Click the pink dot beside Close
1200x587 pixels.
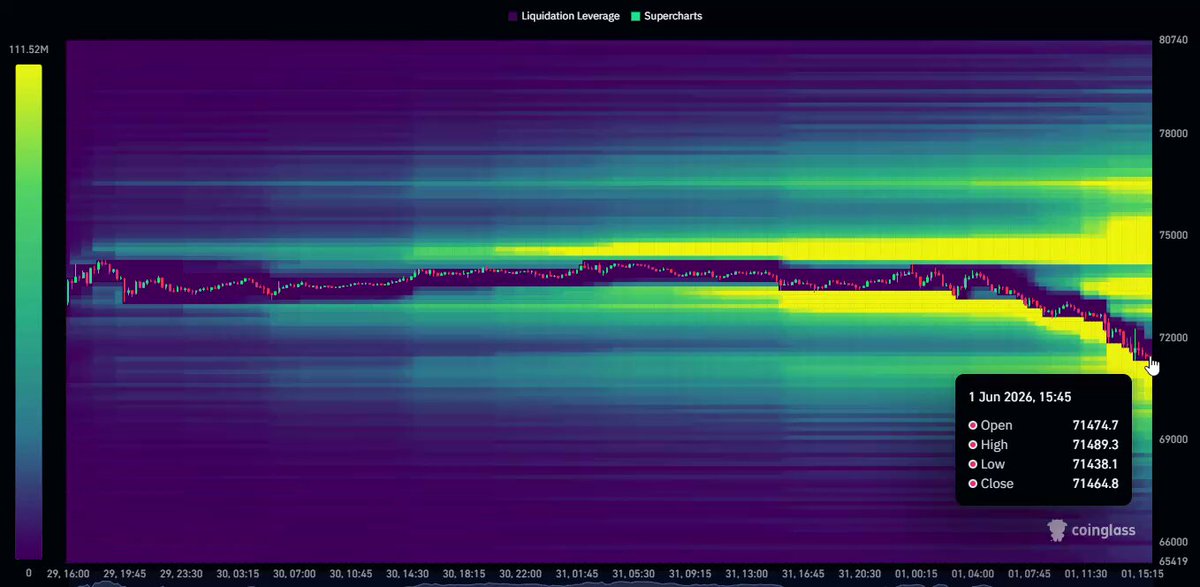[x=972, y=484]
